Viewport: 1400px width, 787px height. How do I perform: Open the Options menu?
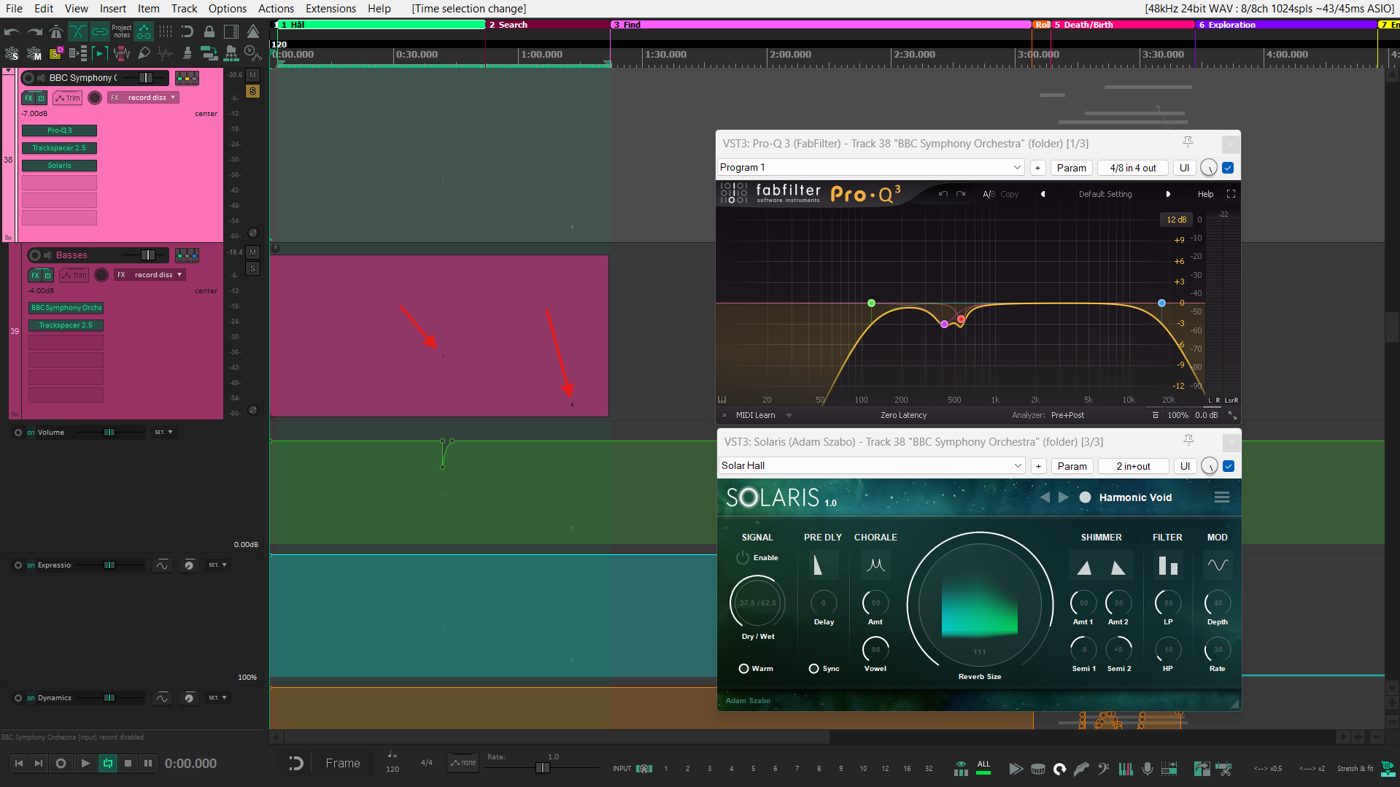click(x=227, y=8)
